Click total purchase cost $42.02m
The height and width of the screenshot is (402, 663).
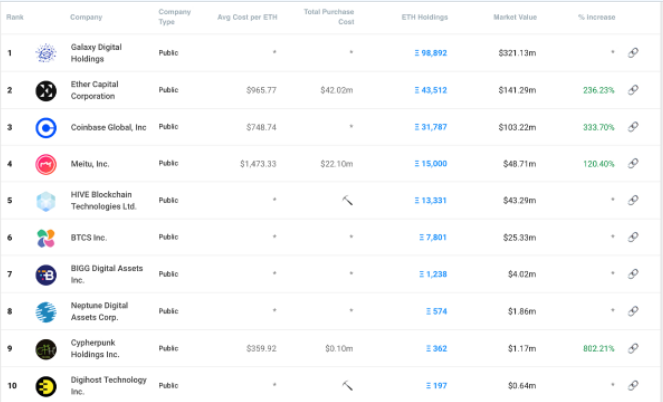tap(337, 90)
